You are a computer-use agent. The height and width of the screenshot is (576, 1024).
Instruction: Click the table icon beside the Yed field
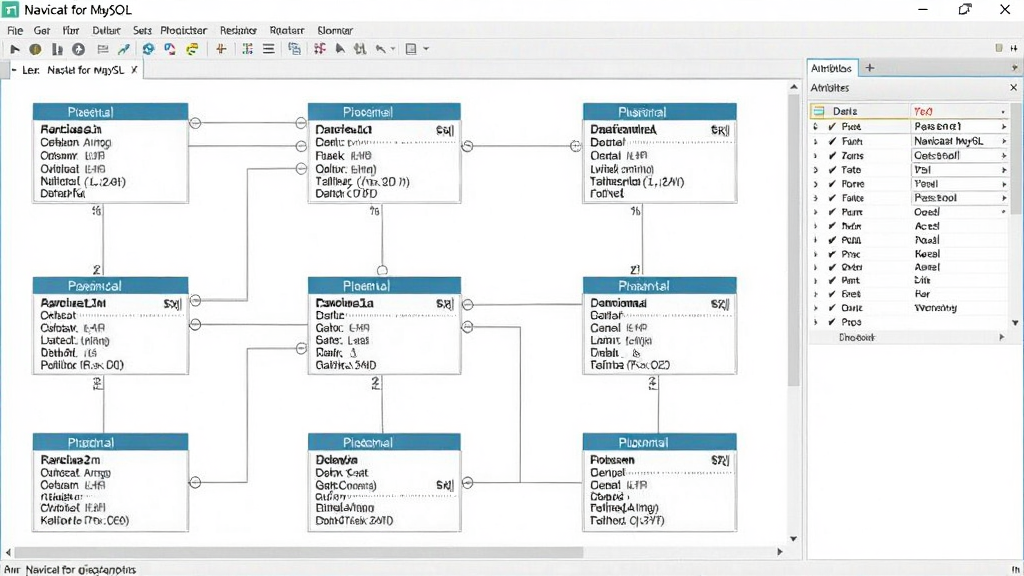coord(819,111)
